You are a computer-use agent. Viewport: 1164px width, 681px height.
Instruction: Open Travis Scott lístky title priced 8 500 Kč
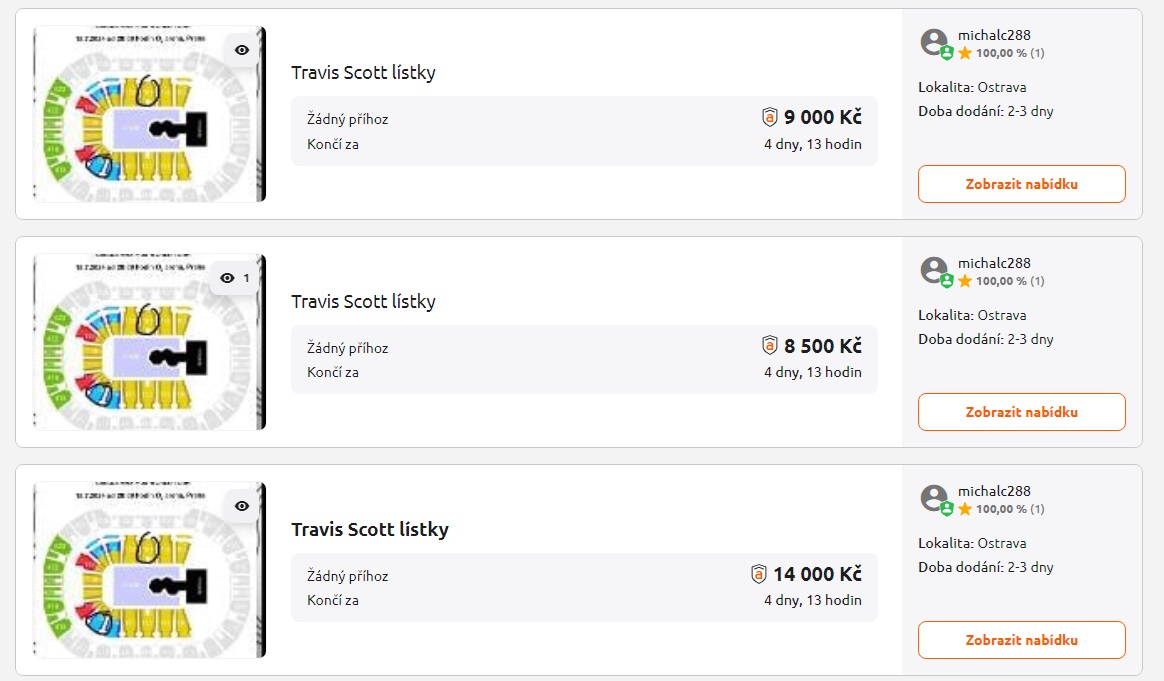click(x=363, y=301)
